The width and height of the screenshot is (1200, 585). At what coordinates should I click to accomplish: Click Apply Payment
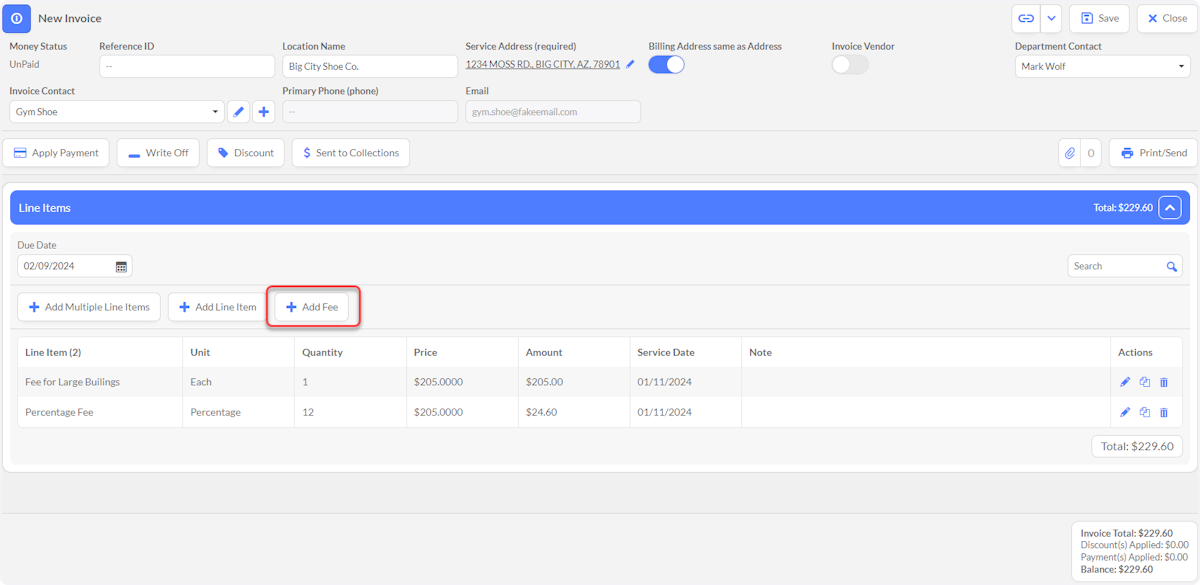tap(56, 153)
